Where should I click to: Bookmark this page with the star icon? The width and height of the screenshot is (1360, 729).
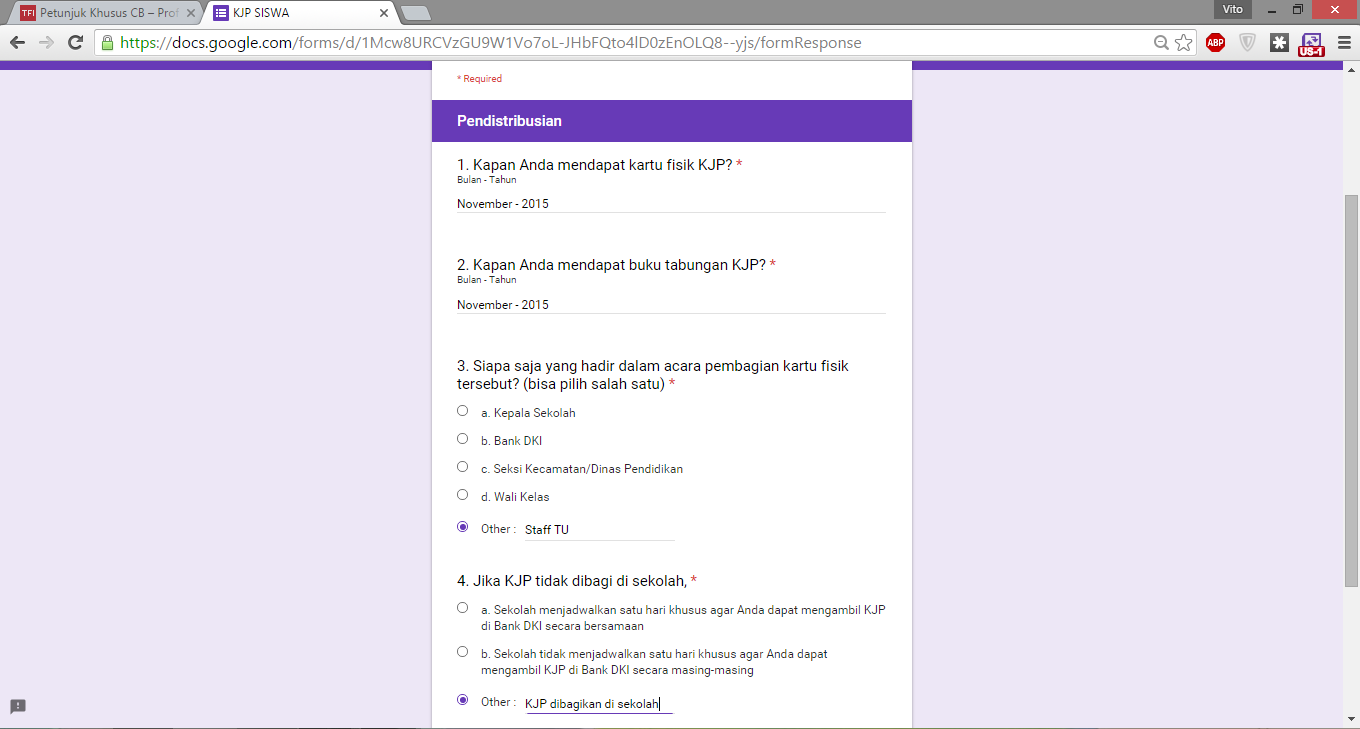(1184, 43)
